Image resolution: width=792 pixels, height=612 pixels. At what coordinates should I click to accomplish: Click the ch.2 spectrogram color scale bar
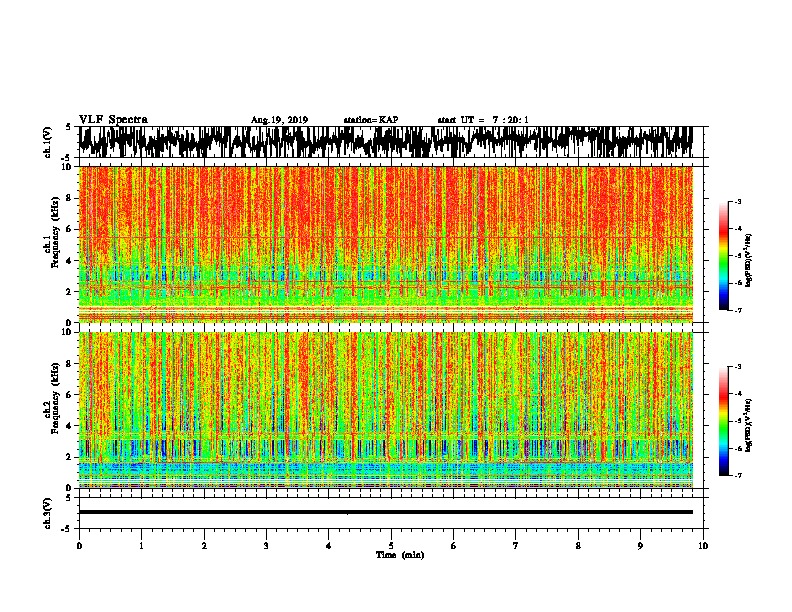click(x=723, y=421)
